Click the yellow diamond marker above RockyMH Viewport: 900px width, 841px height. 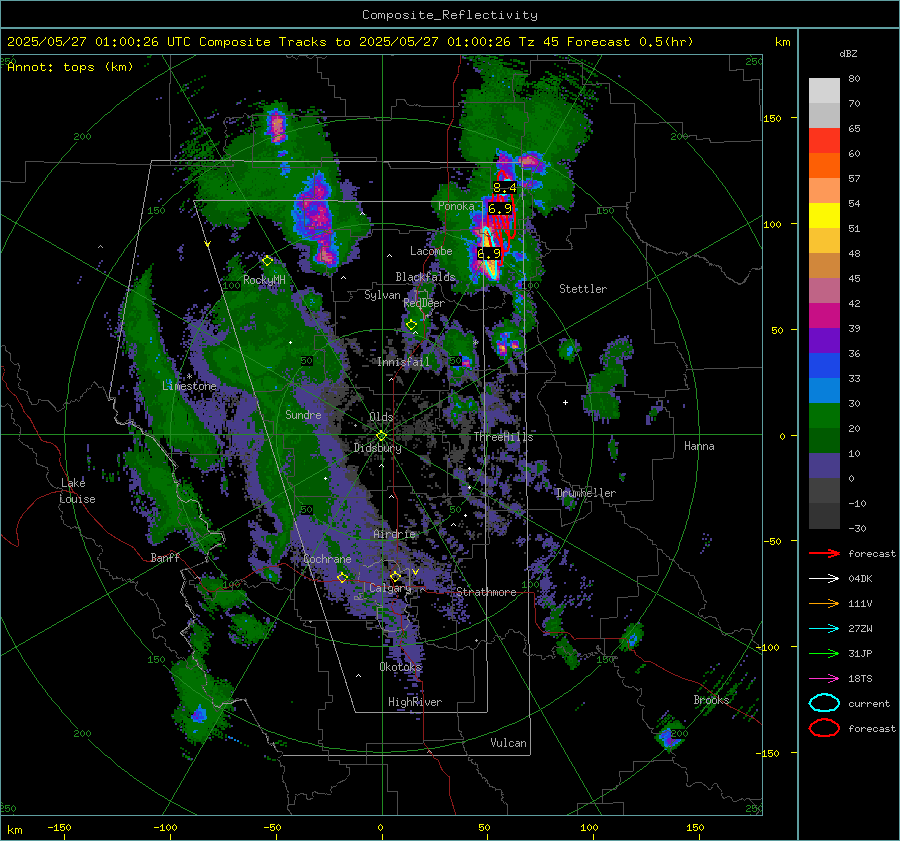(267, 261)
